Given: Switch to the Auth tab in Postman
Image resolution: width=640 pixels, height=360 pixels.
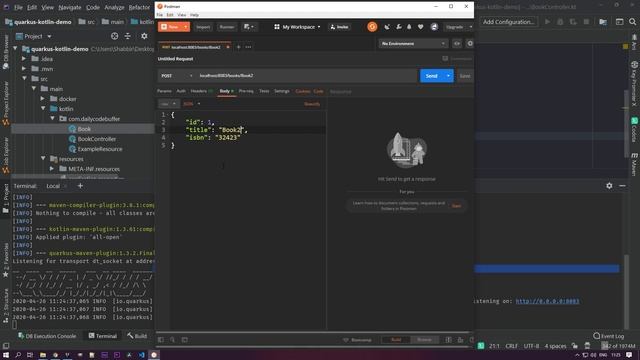Looking at the screenshot, I should (181, 91).
